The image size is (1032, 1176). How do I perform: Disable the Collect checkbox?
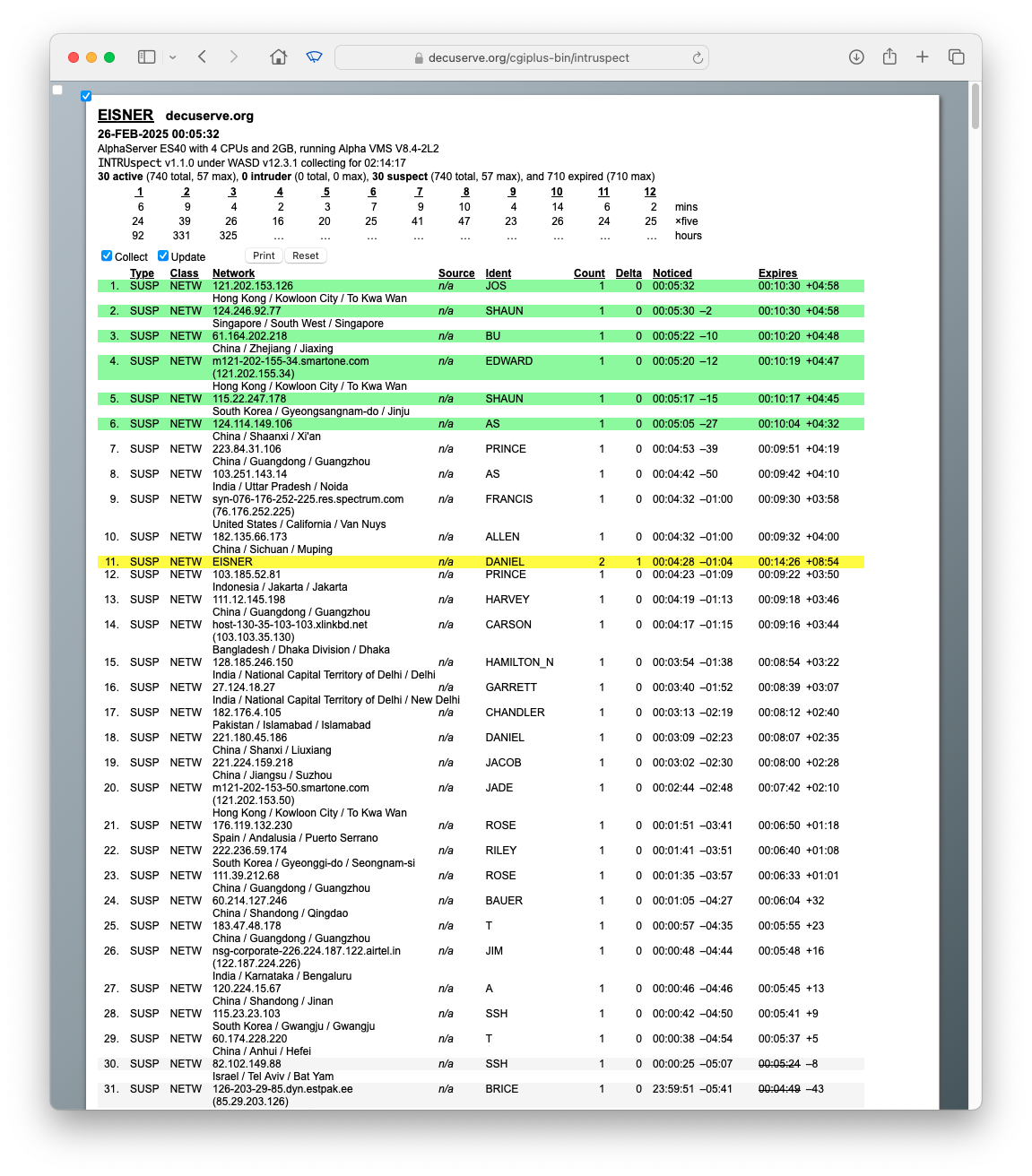107,256
